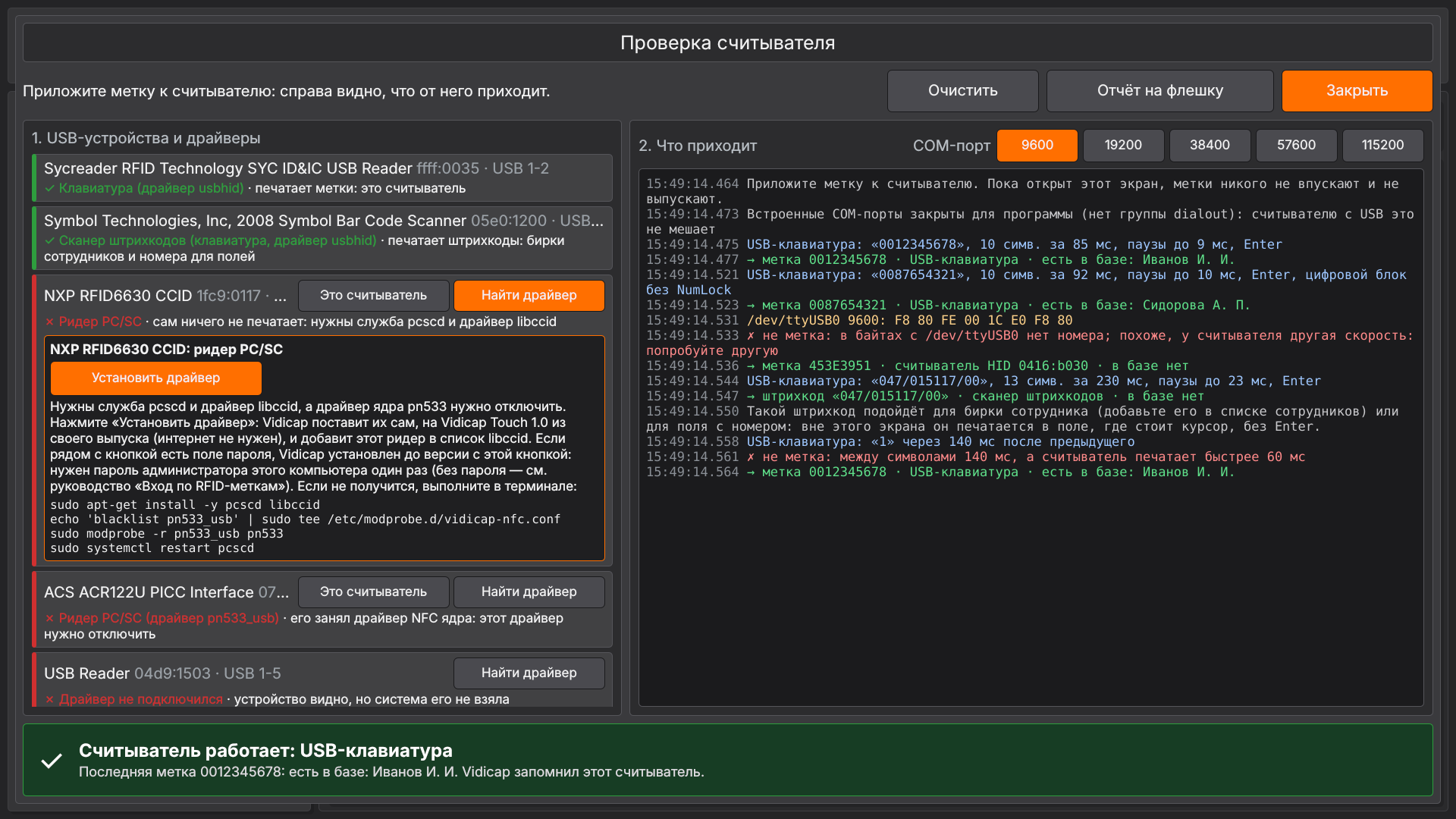Image resolution: width=1456 pixels, height=819 pixels.
Task: Select COM-port speed 115200
Action: point(1382,146)
